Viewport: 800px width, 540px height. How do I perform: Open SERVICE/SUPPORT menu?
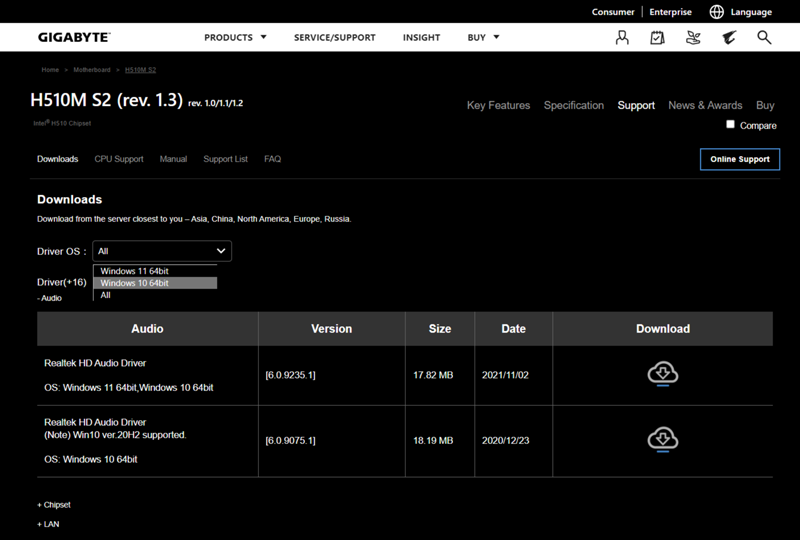tap(335, 37)
